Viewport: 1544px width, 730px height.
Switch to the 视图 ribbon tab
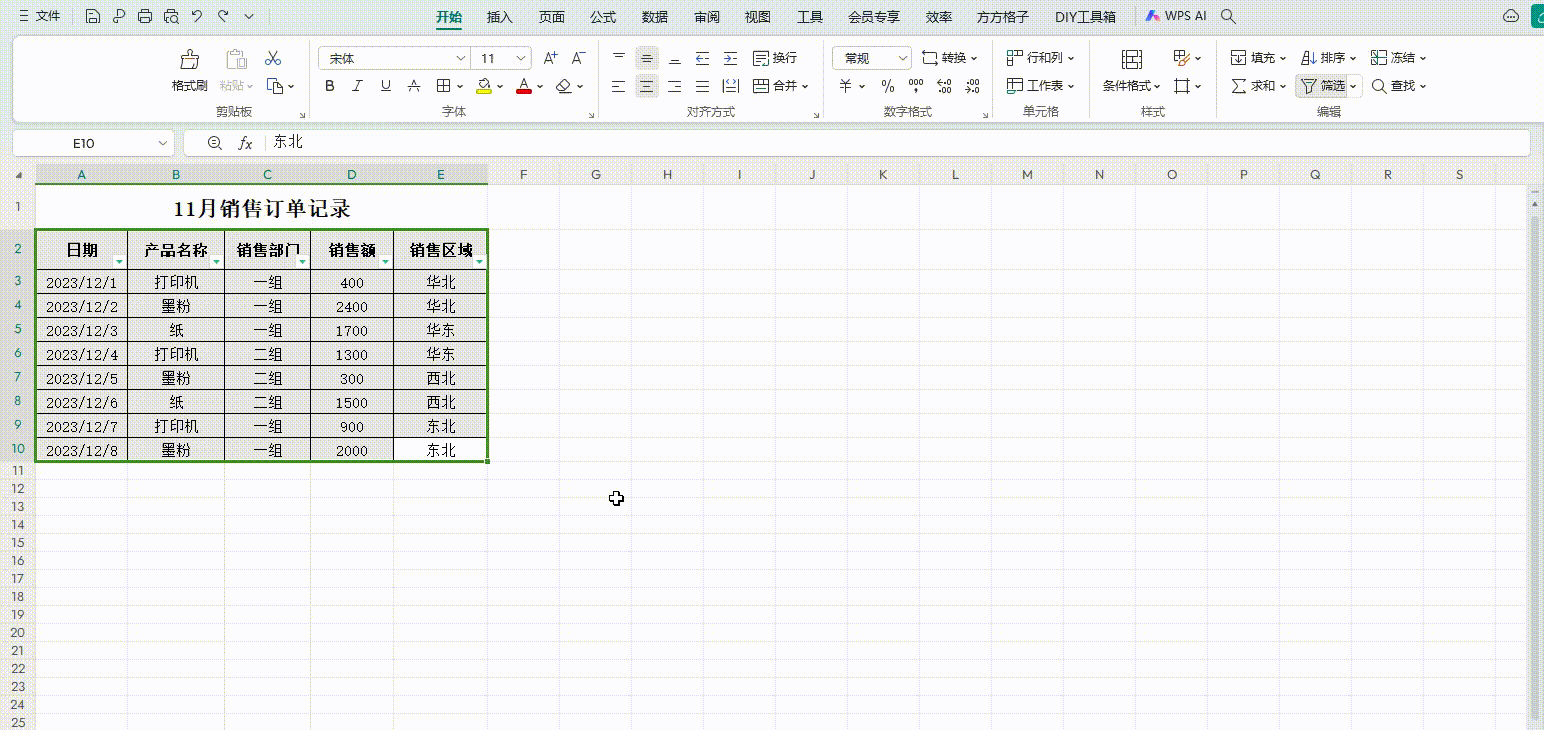click(x=758, y=17)
